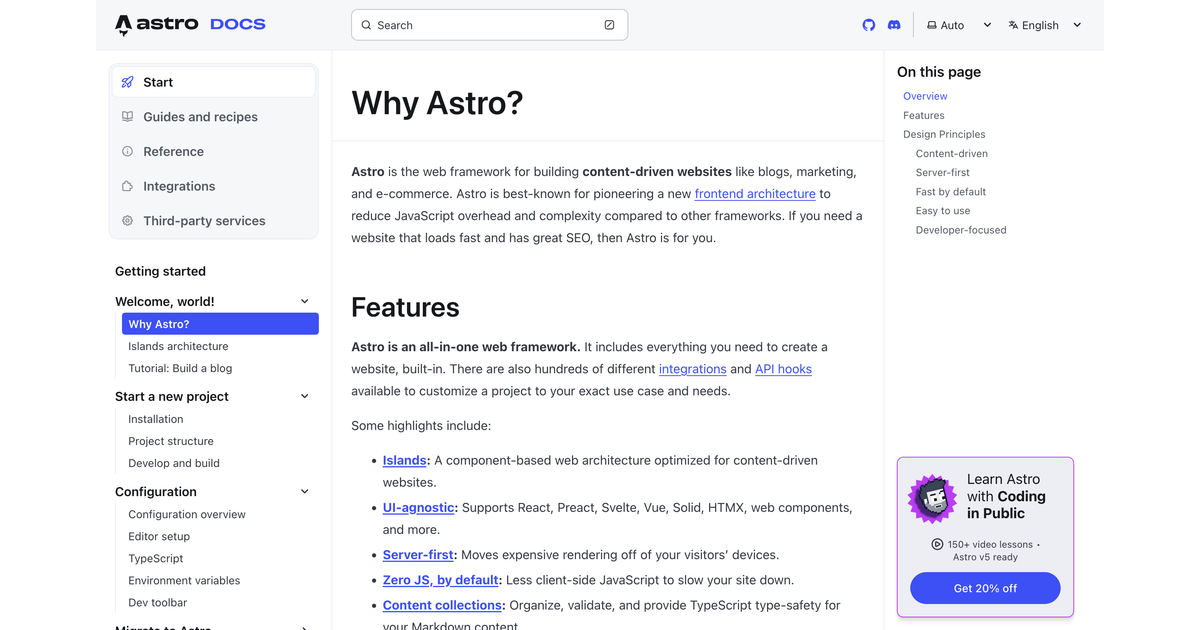The width and height of the screenshot is (1200, 630).
Task: Open the Astro GitHub repository icon
Action: (x=868, y=25)
